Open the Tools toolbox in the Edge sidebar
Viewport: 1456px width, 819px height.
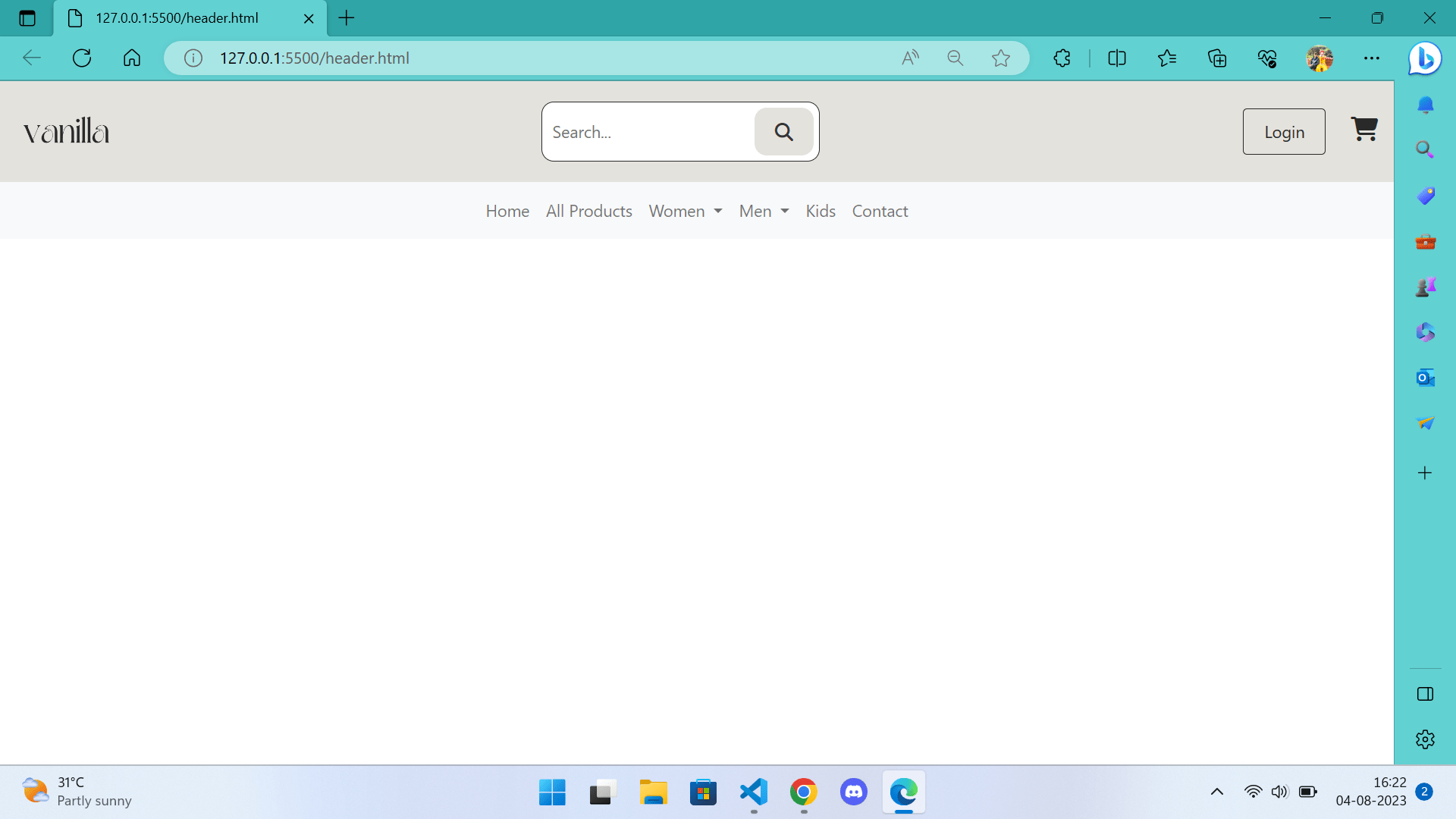coord(1425,241)
